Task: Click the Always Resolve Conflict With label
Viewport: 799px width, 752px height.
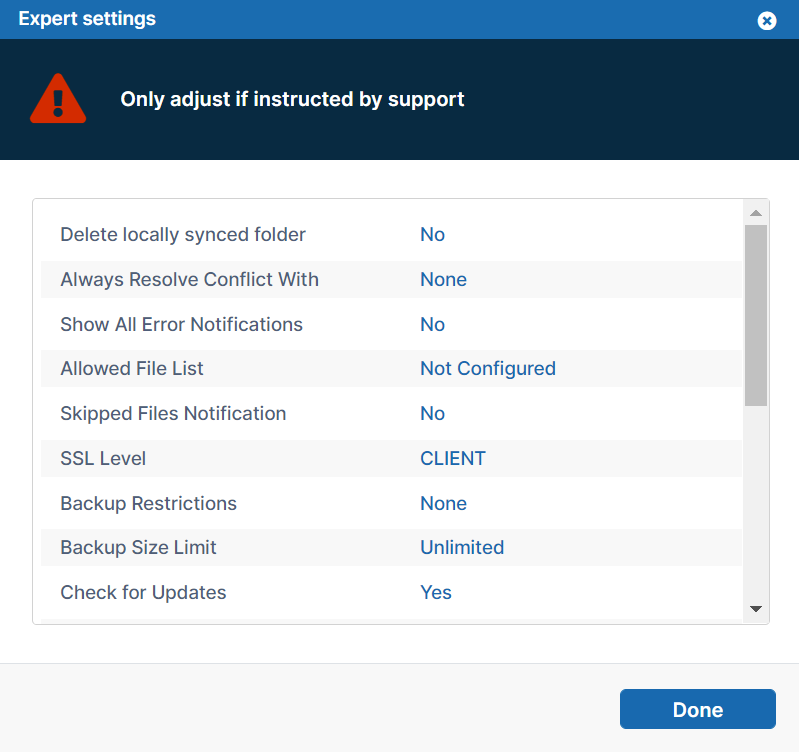Action: click(x=189, y=280)
